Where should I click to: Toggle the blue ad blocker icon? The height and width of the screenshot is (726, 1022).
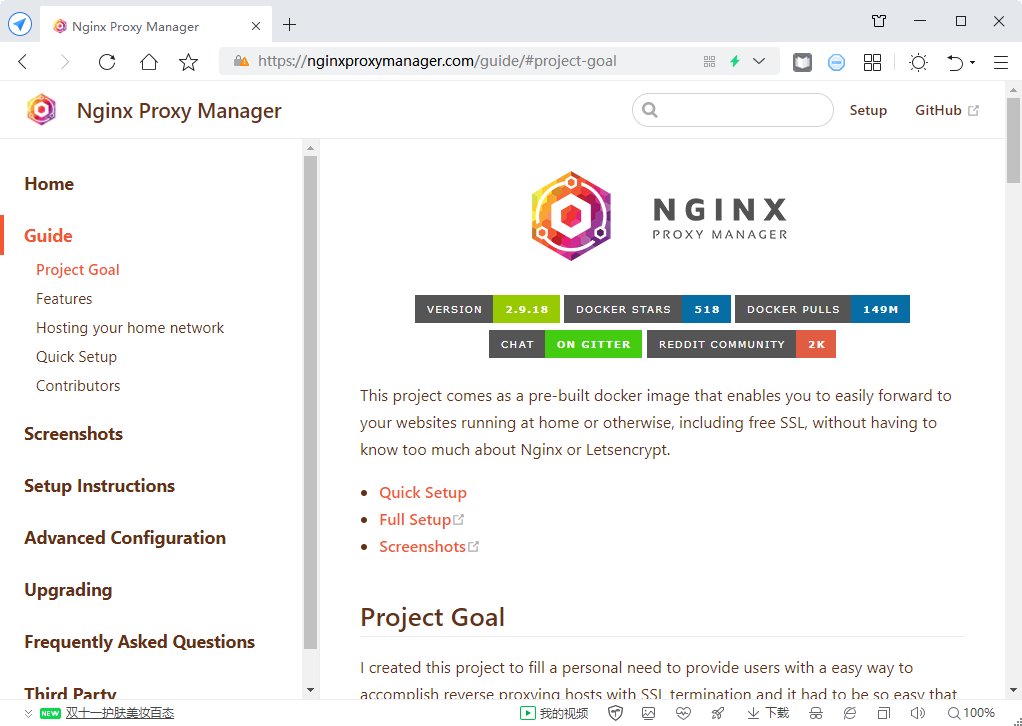point(836,61)
